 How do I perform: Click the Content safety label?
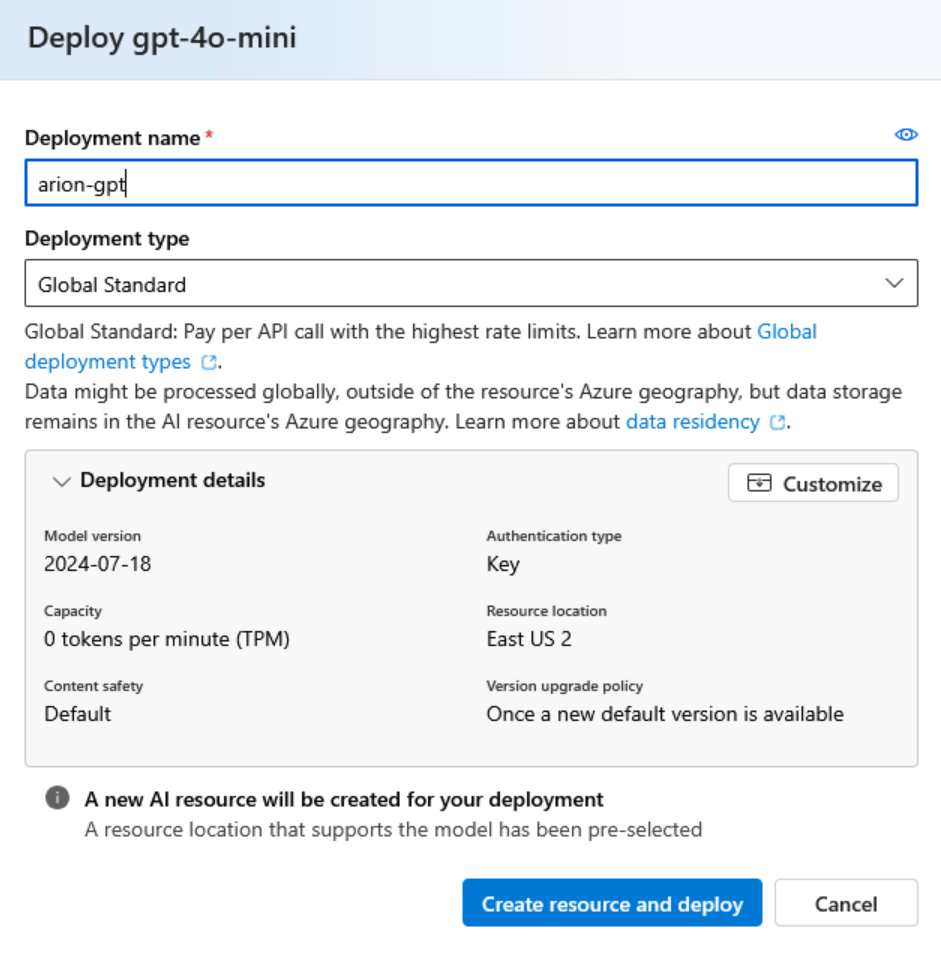pyautogui.click(x=93, y=686)
